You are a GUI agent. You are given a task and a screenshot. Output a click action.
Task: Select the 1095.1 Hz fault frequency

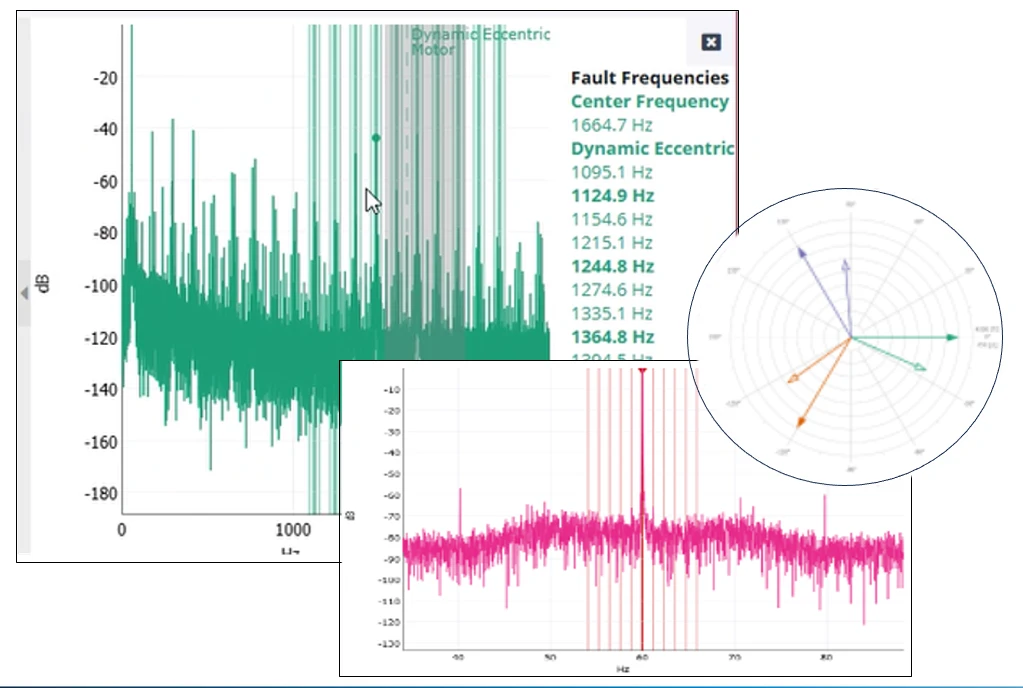tap(611, 172)
